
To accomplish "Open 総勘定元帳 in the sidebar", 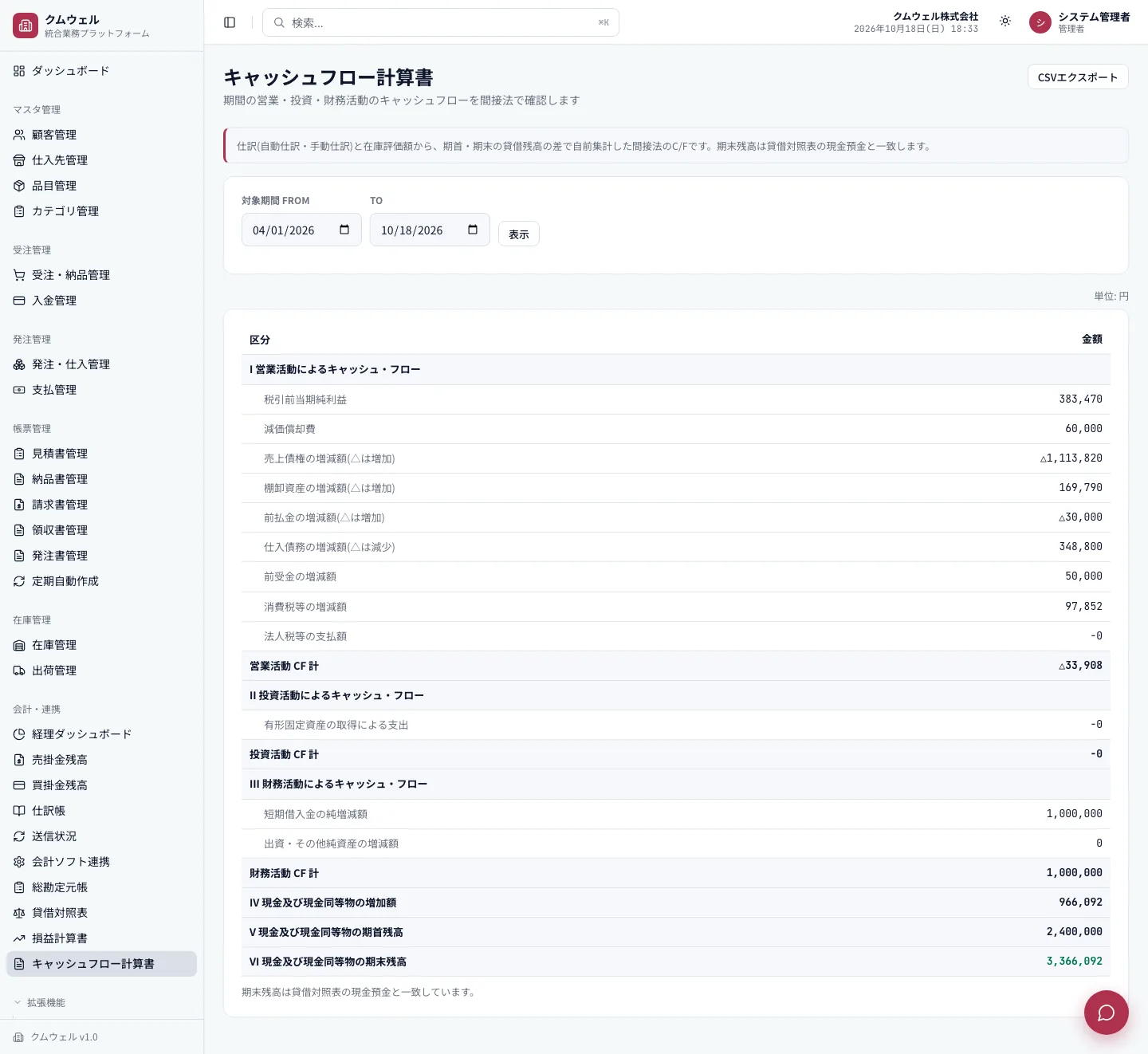I will 101,887.
